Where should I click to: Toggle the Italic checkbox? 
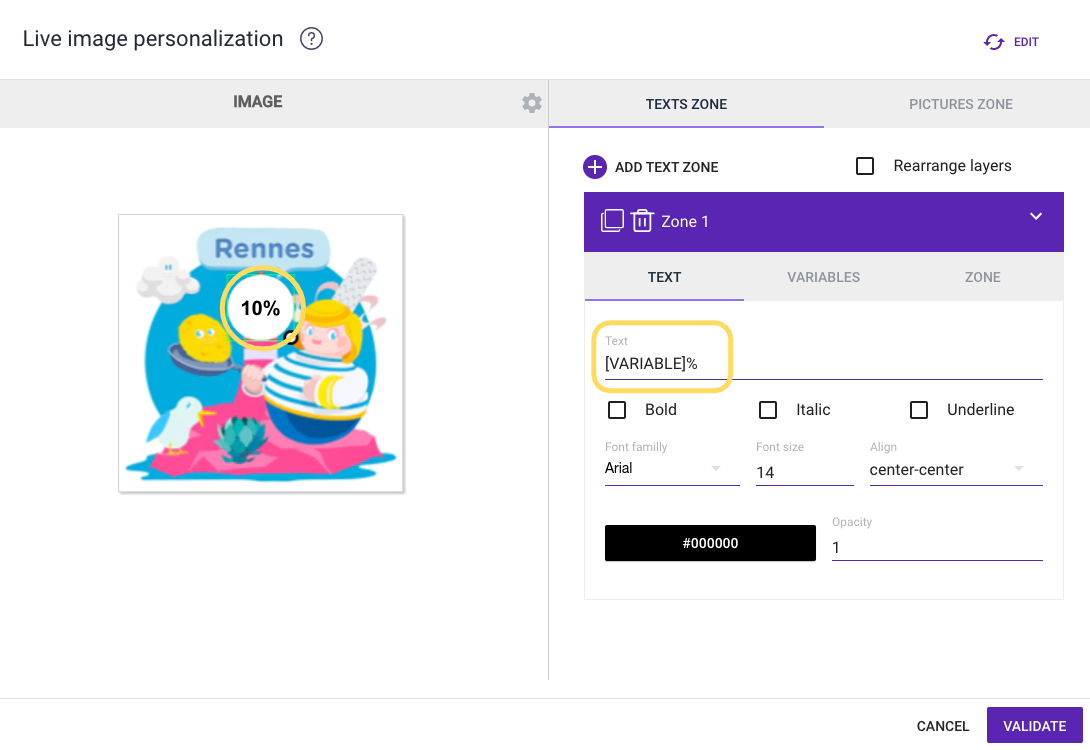tap(768, 410)
